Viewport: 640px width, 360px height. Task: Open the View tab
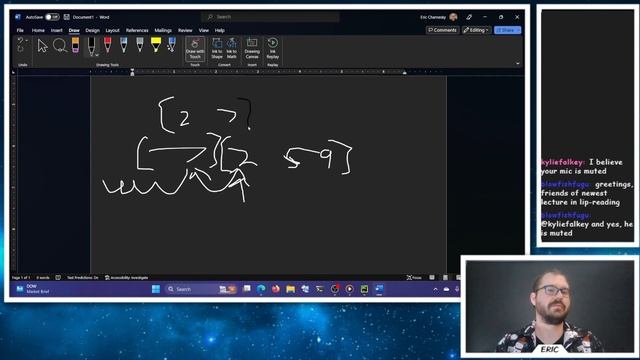(x=204, y=30)
